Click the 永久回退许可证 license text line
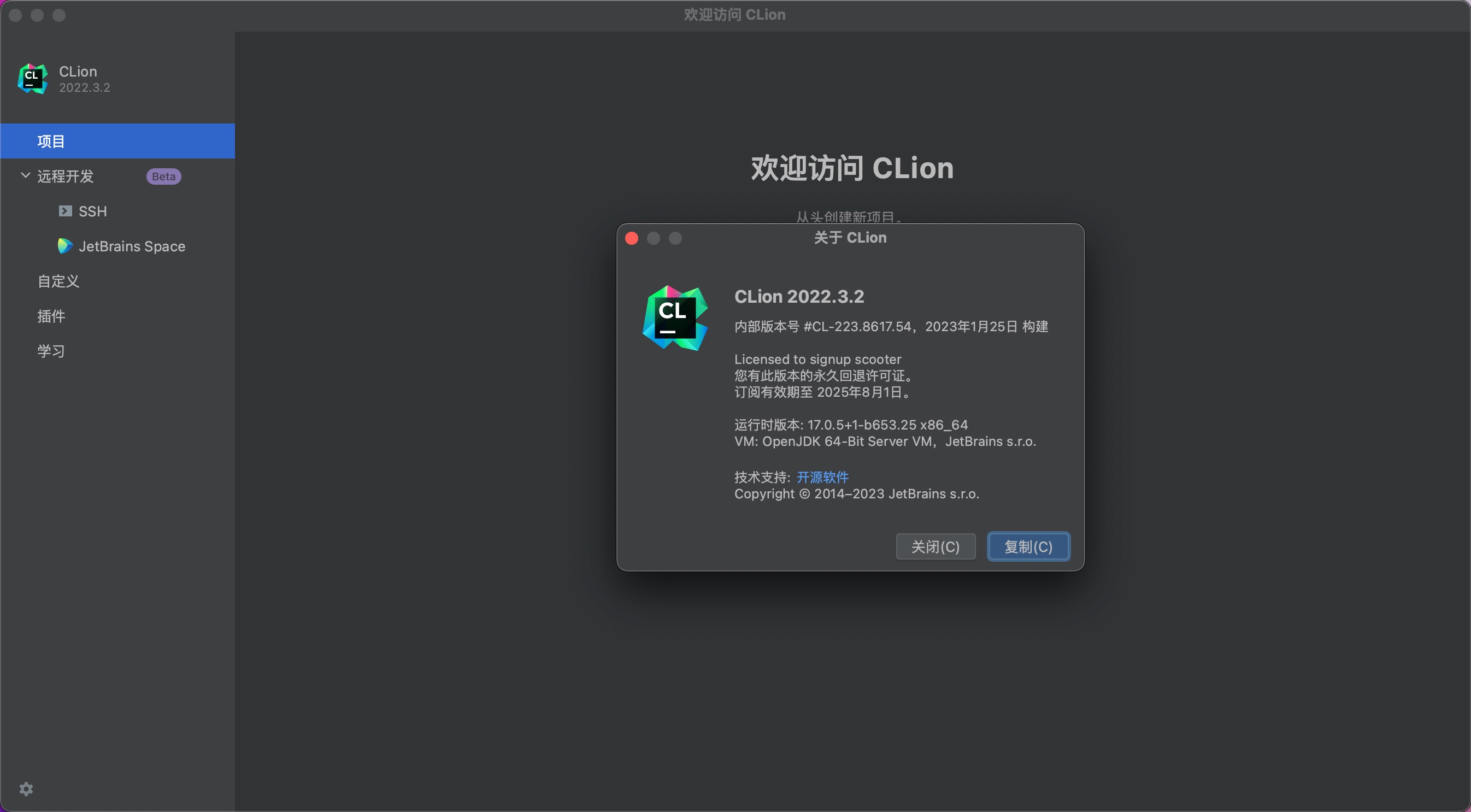The height and width of the screenshot is (812, 1471). [x=825, y=376]
